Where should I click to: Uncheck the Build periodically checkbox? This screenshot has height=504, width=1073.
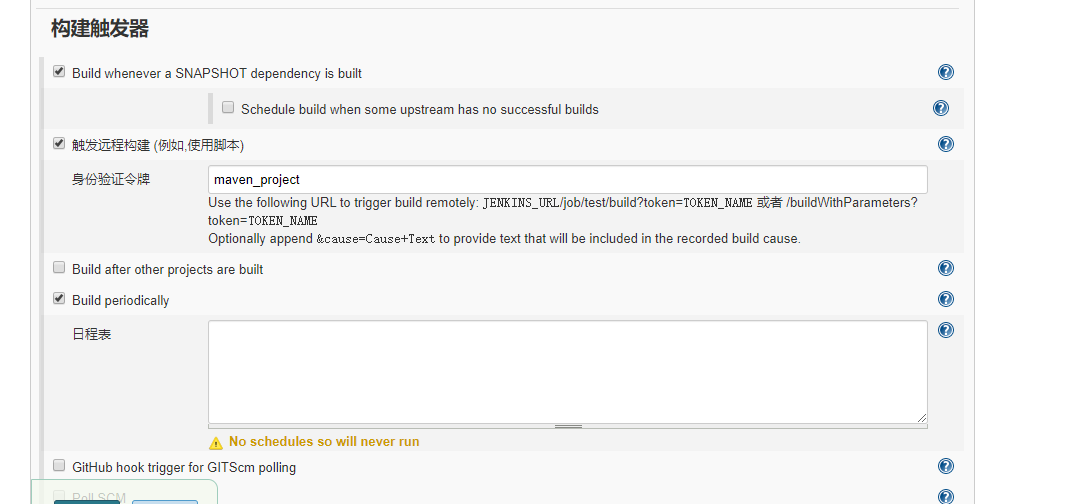(59, 299)
